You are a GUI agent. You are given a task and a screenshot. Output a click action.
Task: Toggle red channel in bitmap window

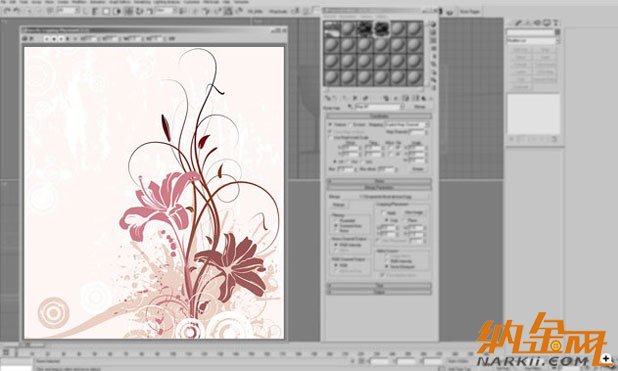click(x=48, y=39)
